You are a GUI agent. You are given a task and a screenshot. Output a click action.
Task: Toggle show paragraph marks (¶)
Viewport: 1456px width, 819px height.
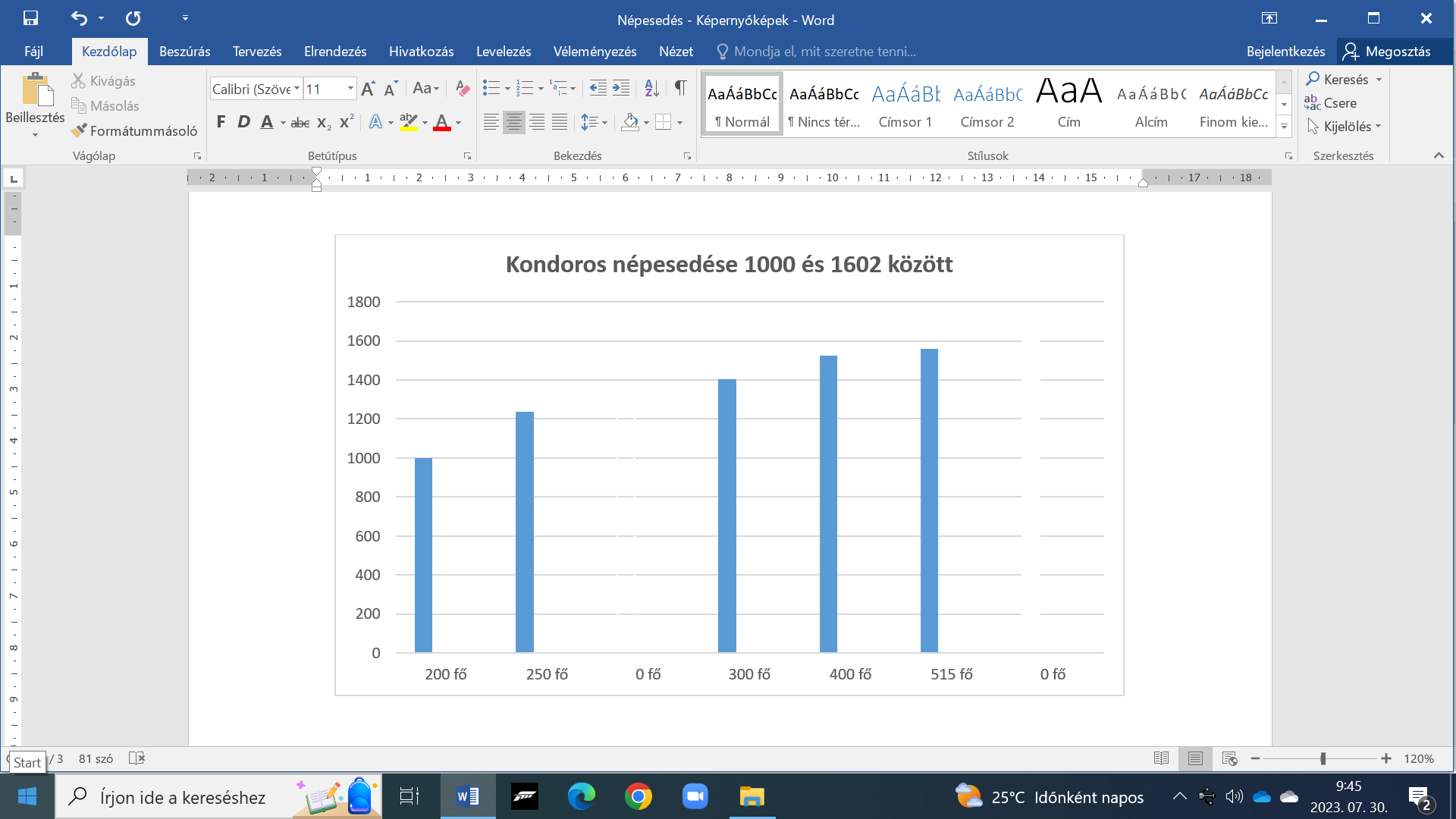(x=680, y=88)
